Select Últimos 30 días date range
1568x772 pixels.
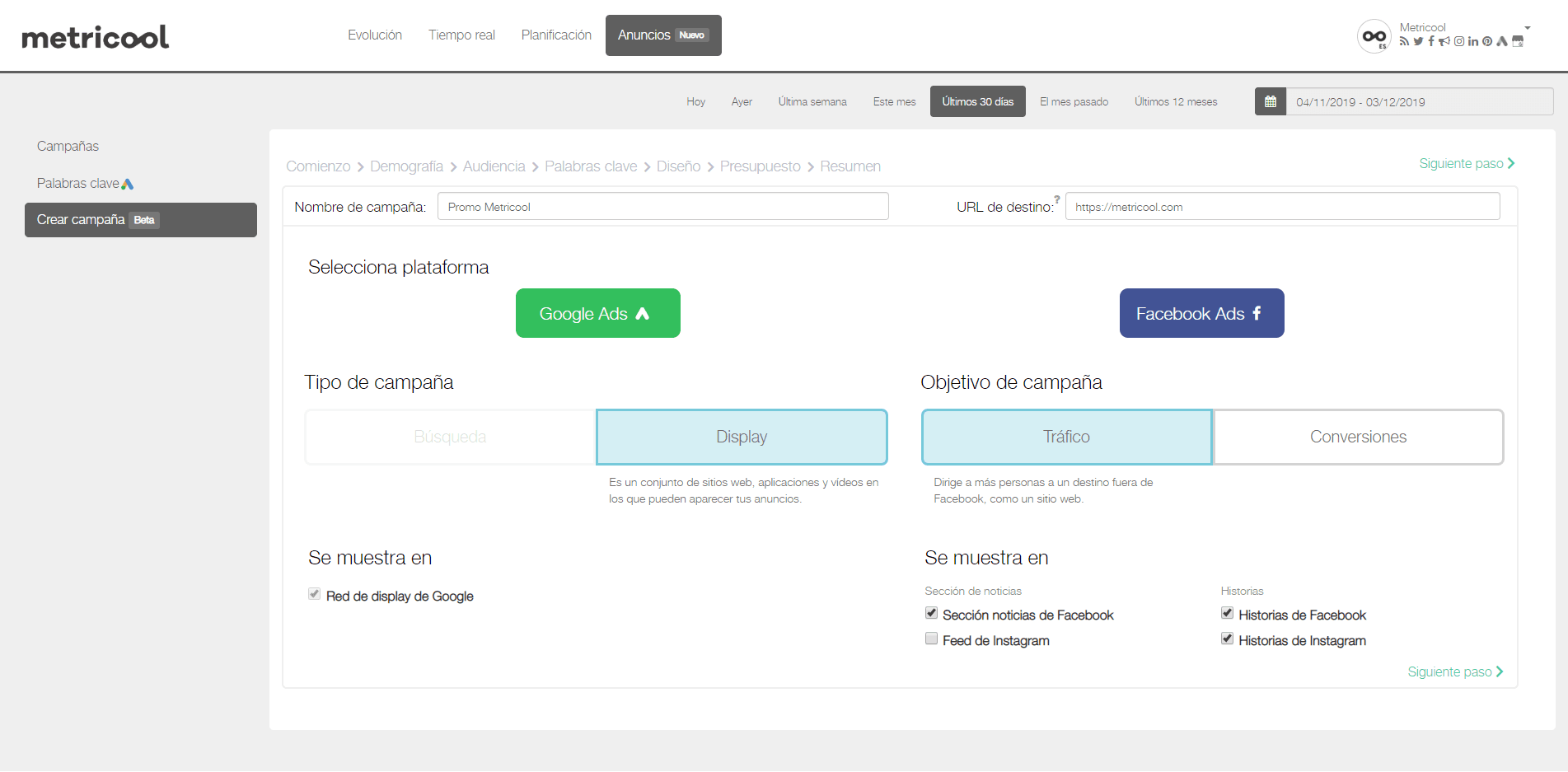tap(978, 101)
